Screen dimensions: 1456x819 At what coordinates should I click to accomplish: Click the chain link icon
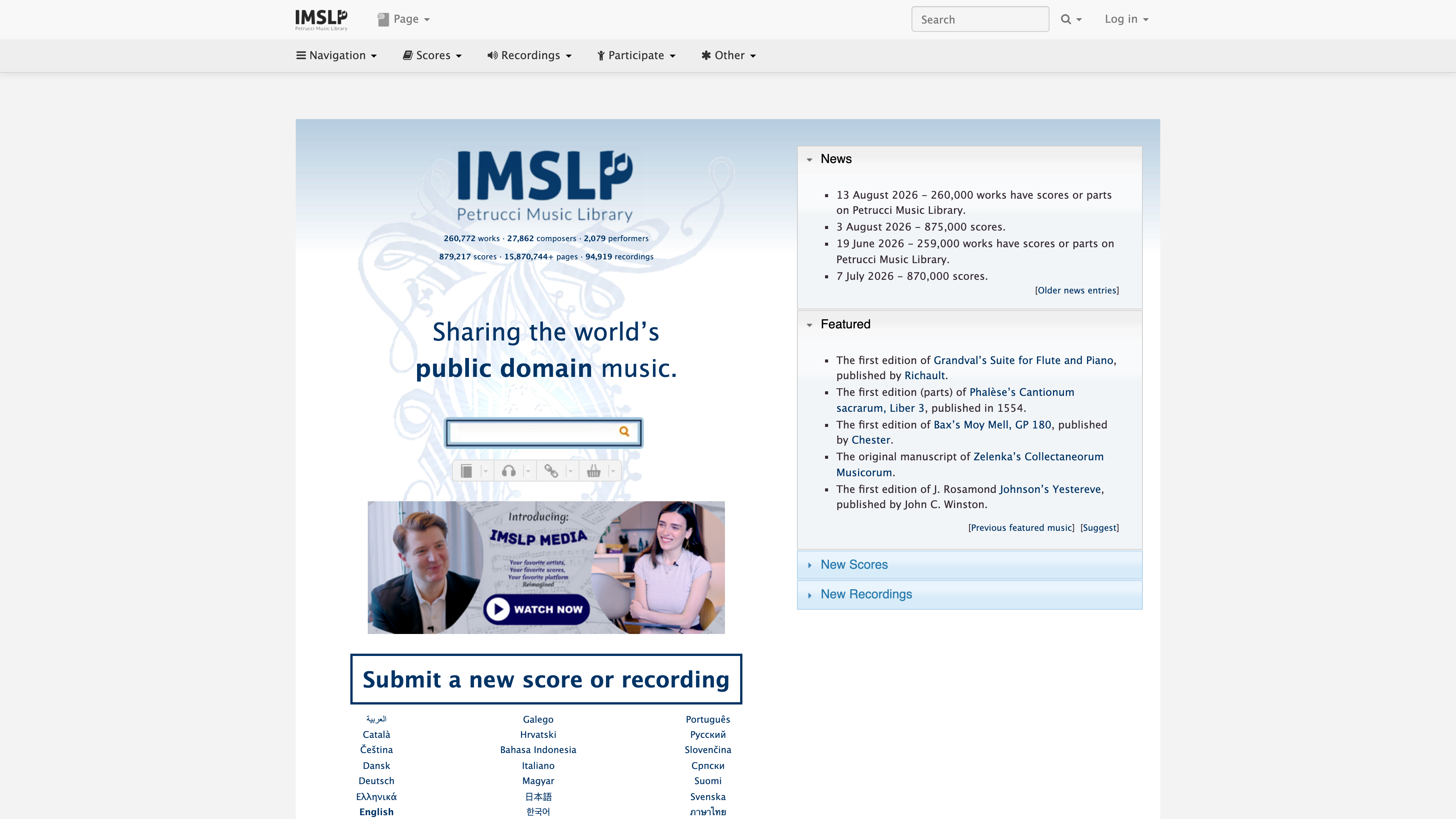click(x=551, y=471)
